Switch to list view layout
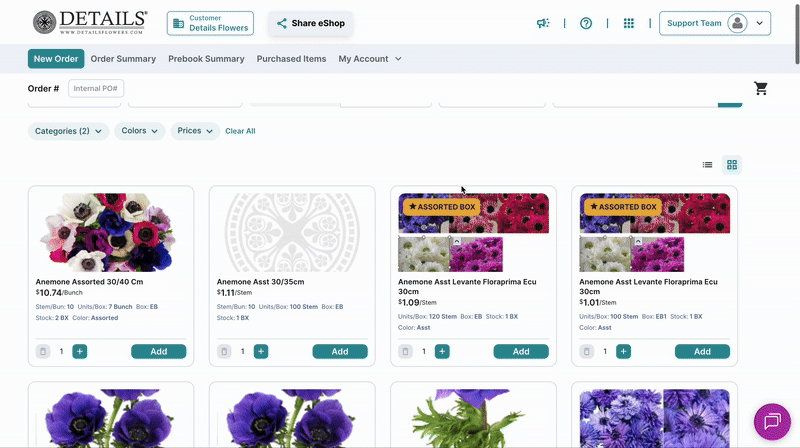Screen dimensions: 800x448 (707, 165)
